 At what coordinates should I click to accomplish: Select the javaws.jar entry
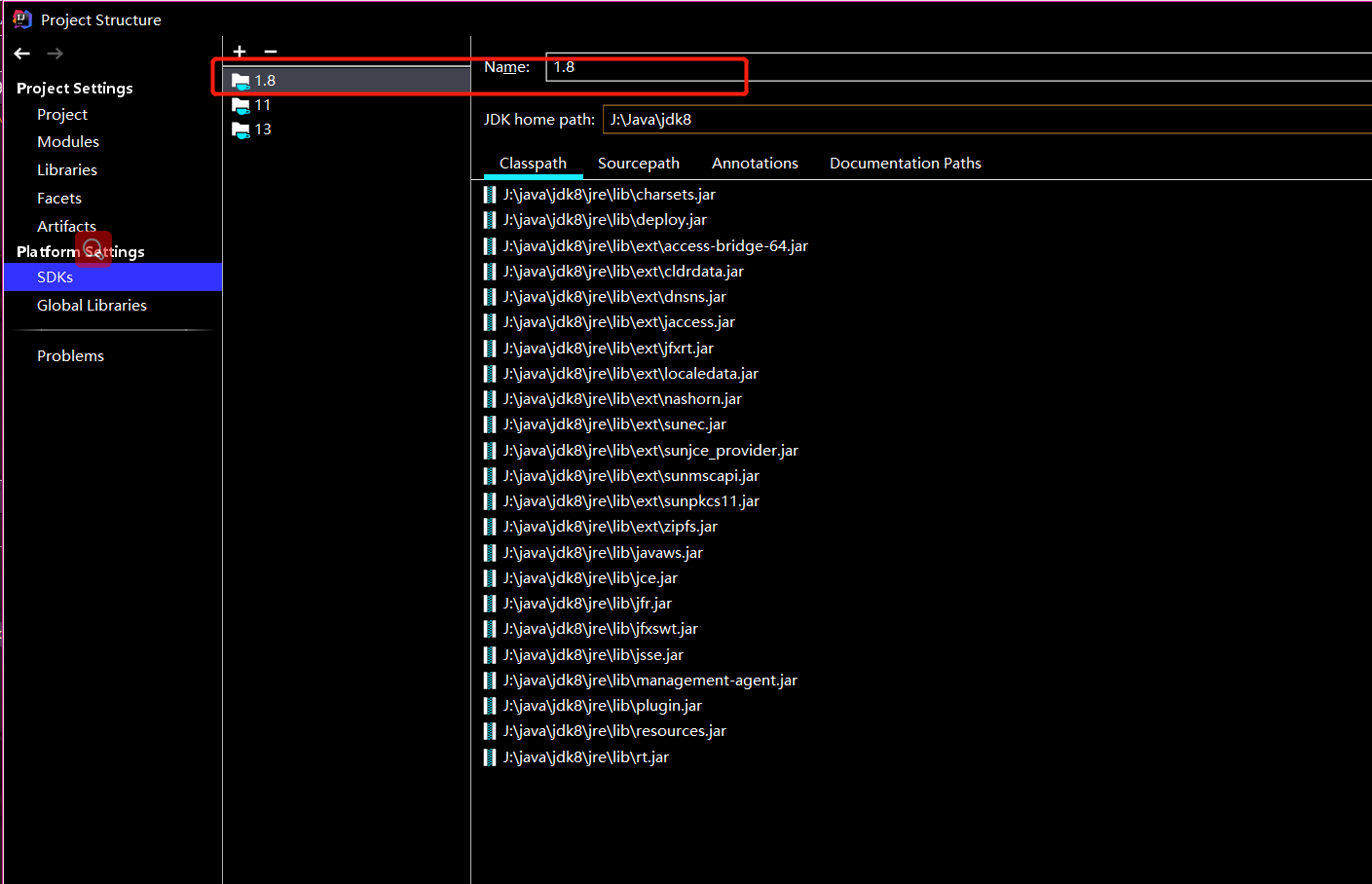pyautogui.click(x=603, y=553)
